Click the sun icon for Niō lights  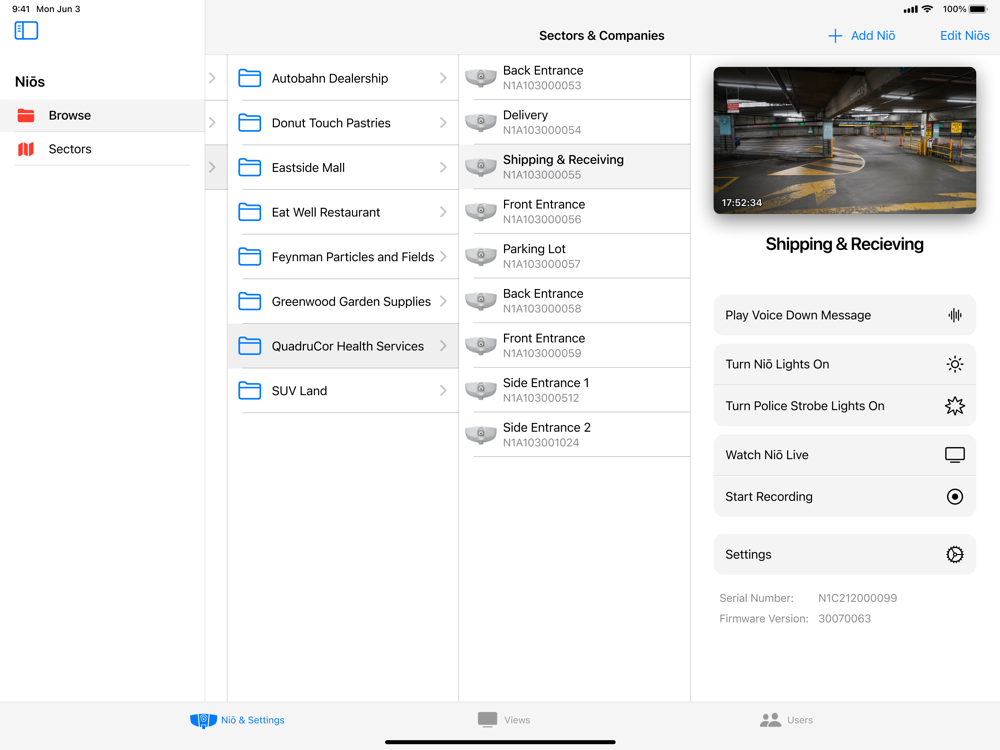coord(955,364)
